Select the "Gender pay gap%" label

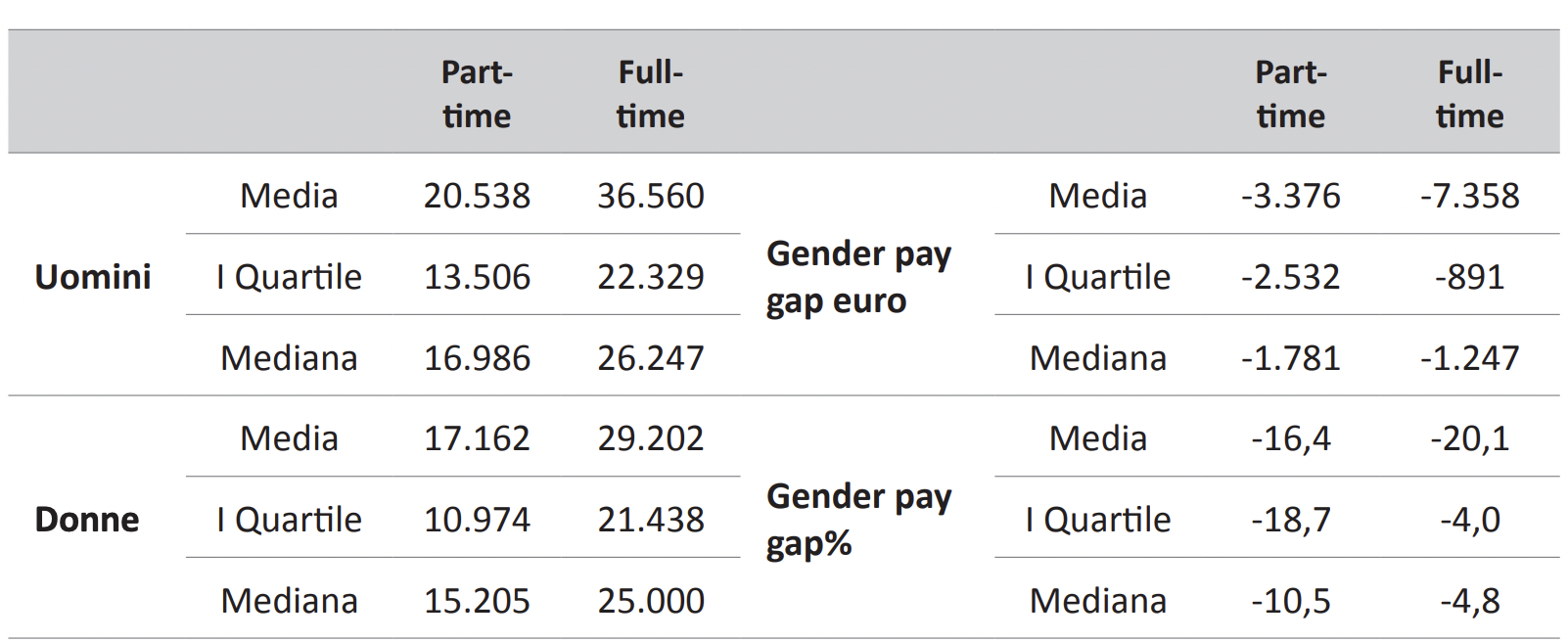[858, 520]
